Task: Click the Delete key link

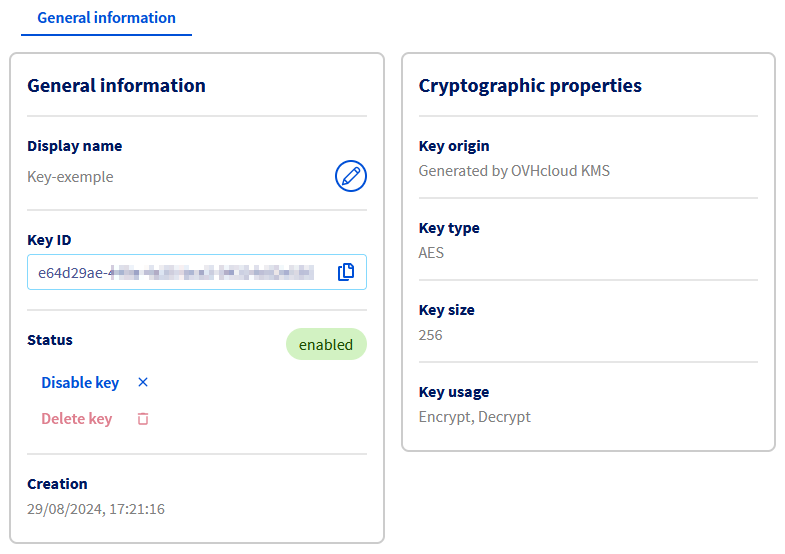Action: 76,419
